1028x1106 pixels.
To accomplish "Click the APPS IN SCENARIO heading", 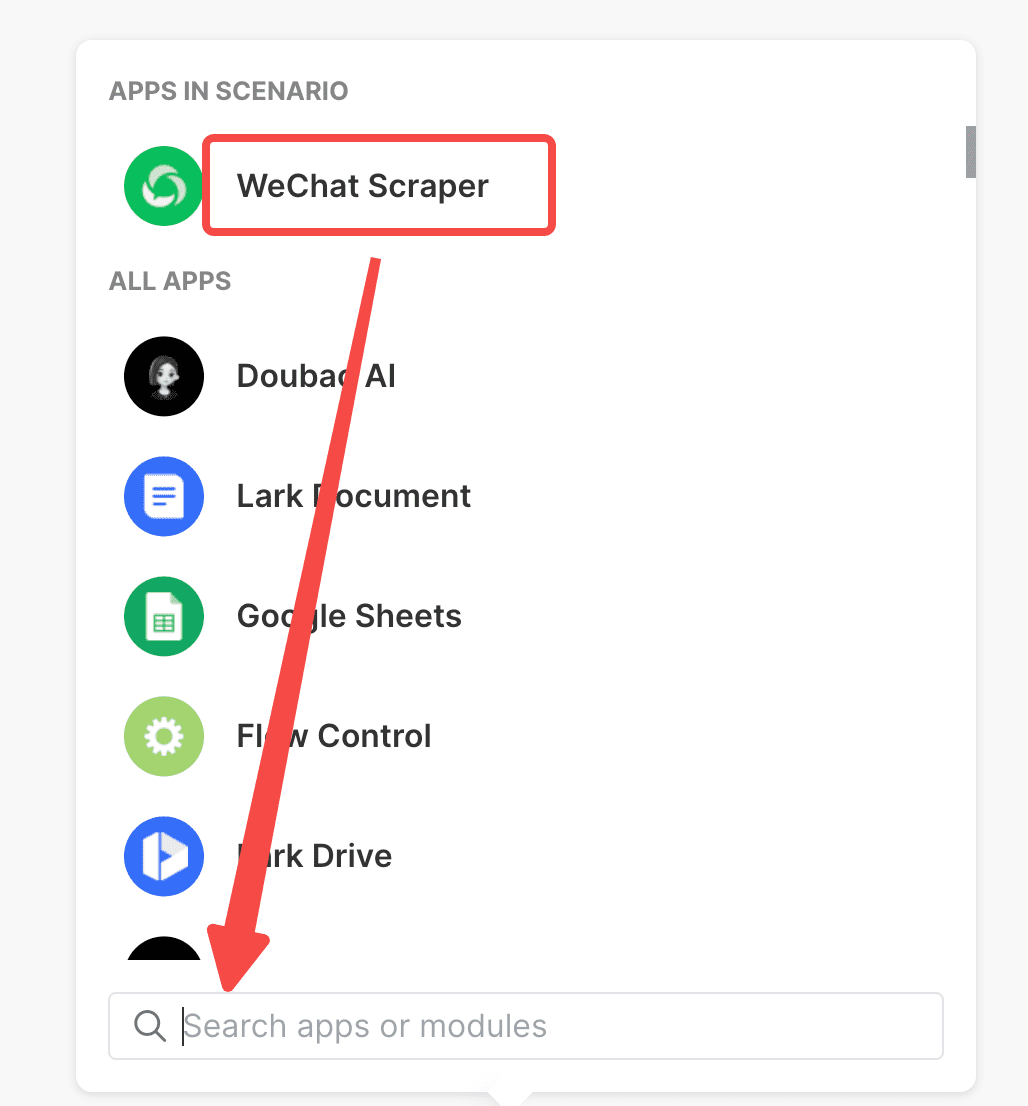I will (x=229, y=91).
